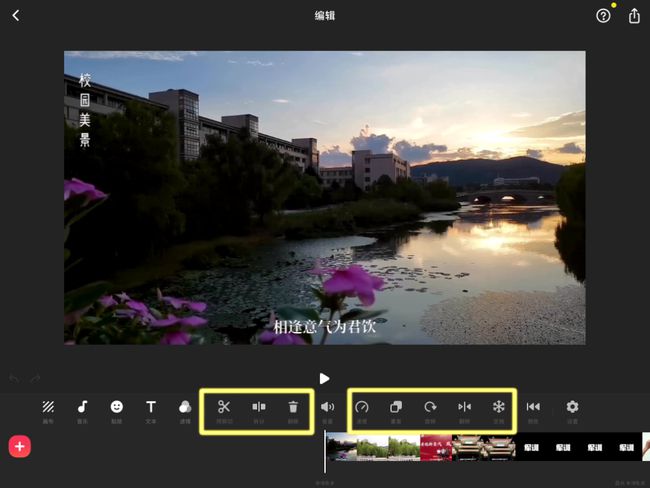Open the Sticker smiley tool
The width and height of the screenshot is (650, 488).
click(x=116, y=410)
